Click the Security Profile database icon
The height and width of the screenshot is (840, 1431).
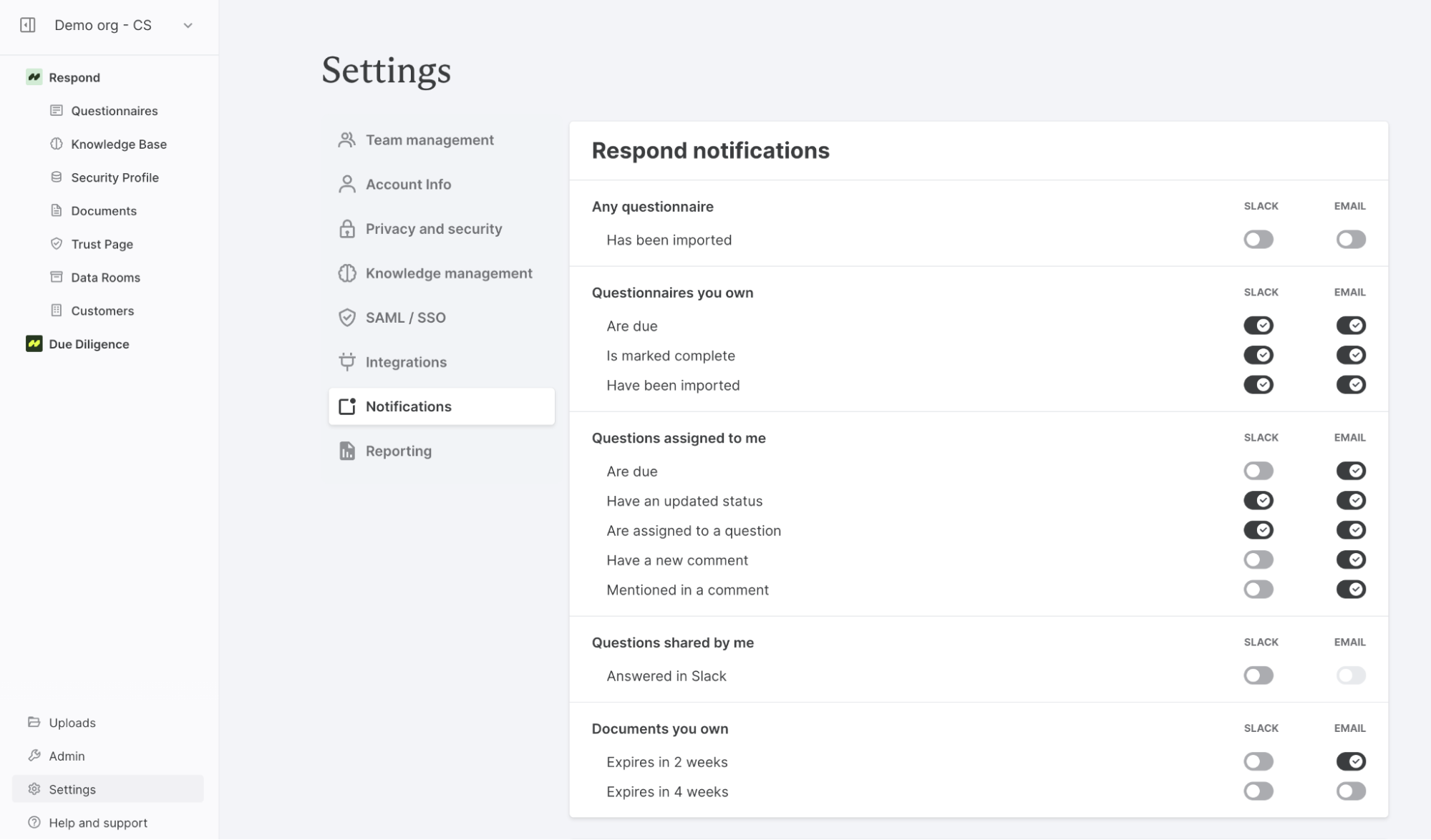[x=57, y=177]
